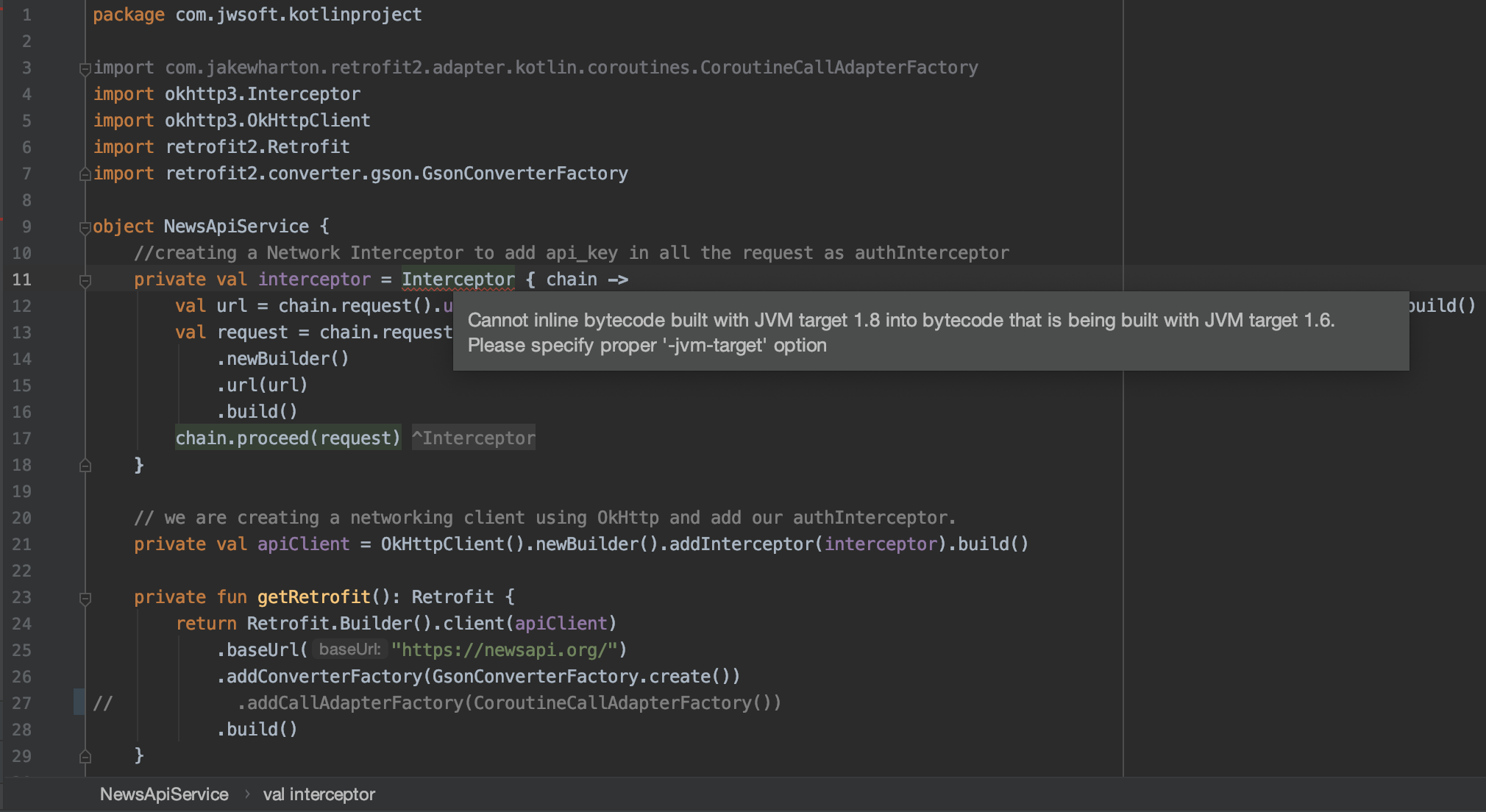Collapse the NewsApiService object fold marker

click(x=85, y=227)
